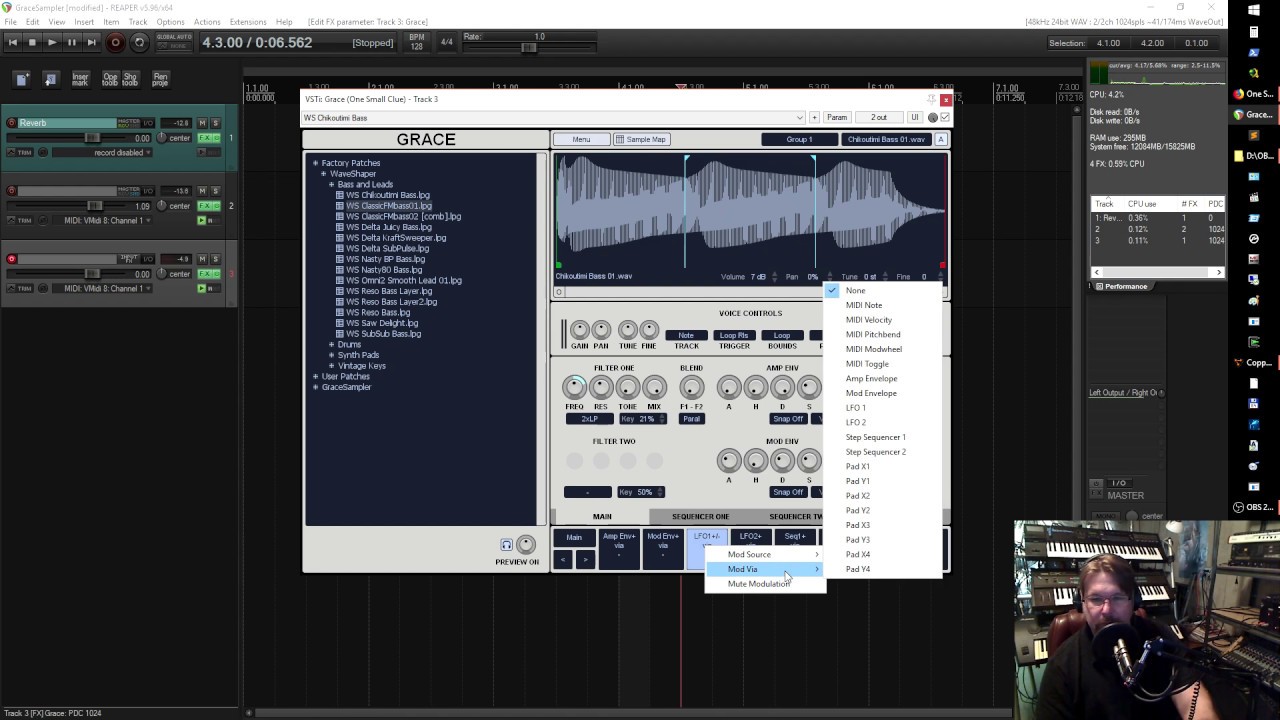Open track 2 MIDI input dropdown
This screenshot has height=720, width=1280.
(x=103, y=220)
